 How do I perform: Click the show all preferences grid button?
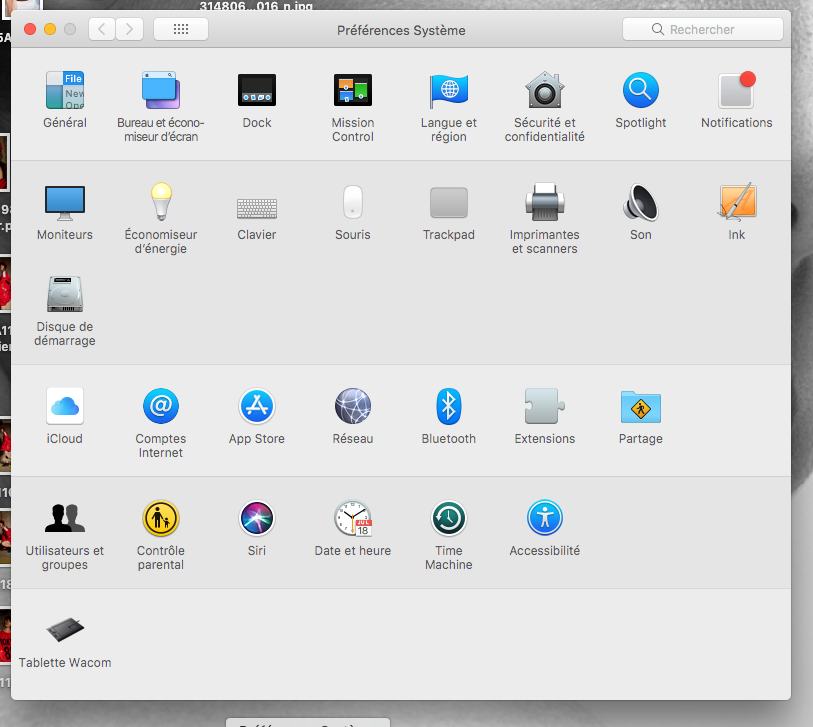tap(181, 30)
